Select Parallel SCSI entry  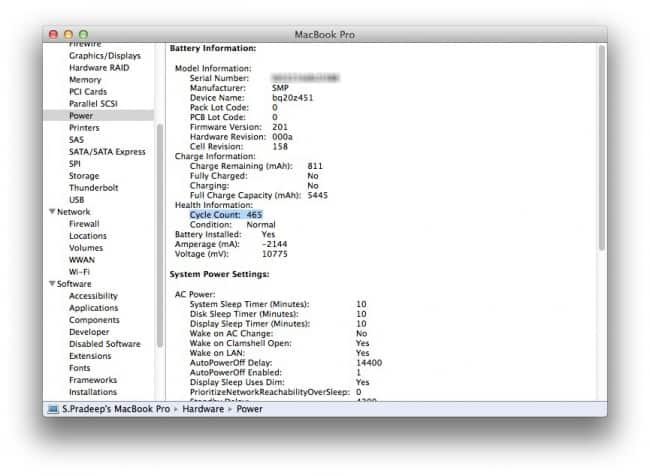(93, 104)
